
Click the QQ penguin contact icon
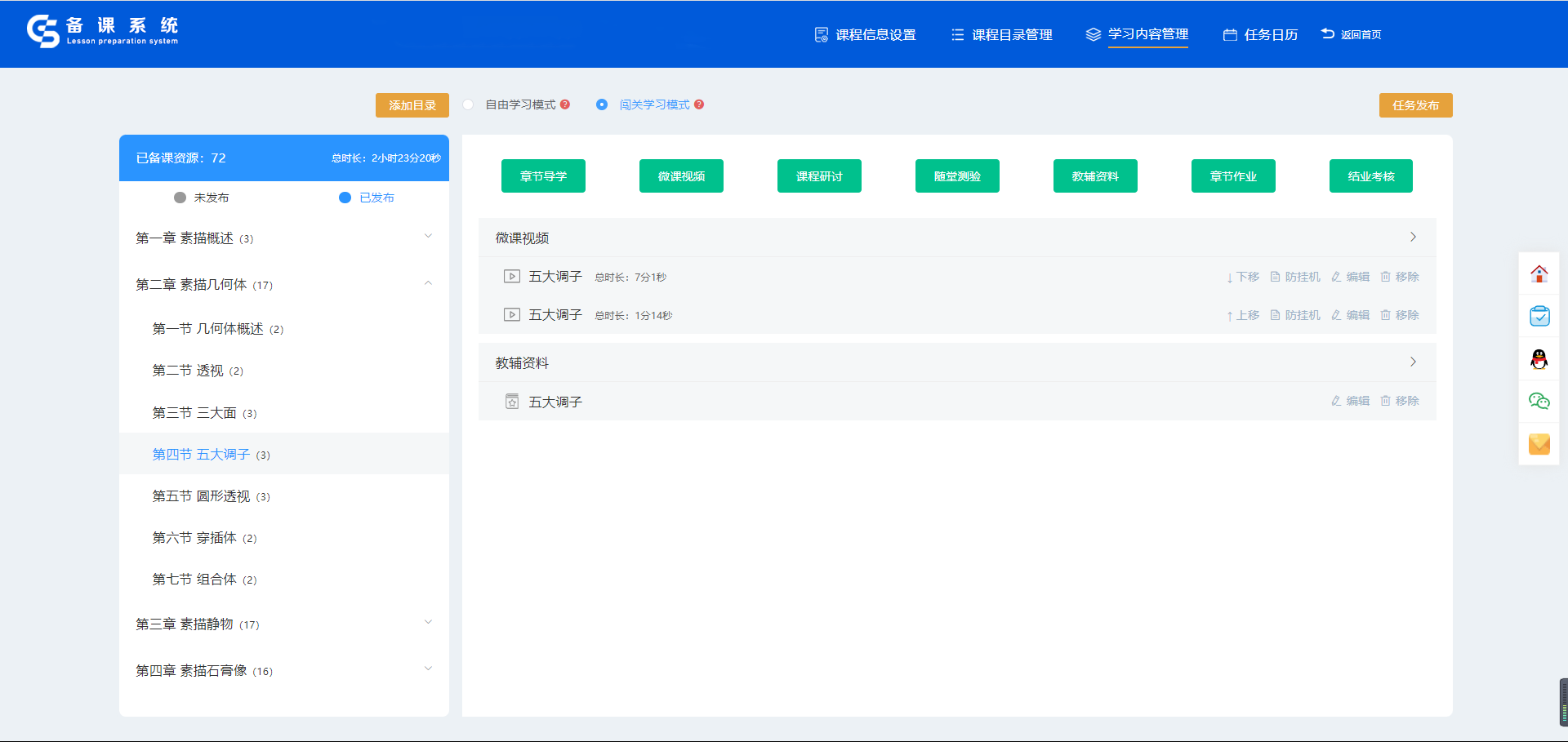tap(1539, 359)
